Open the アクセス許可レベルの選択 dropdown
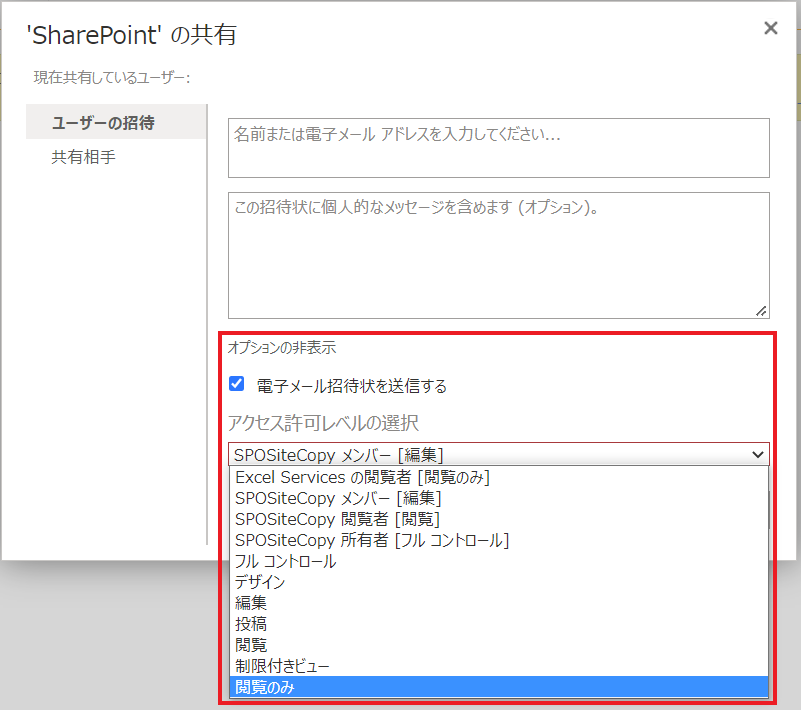 pyautogui.click(x=499, y=454)
